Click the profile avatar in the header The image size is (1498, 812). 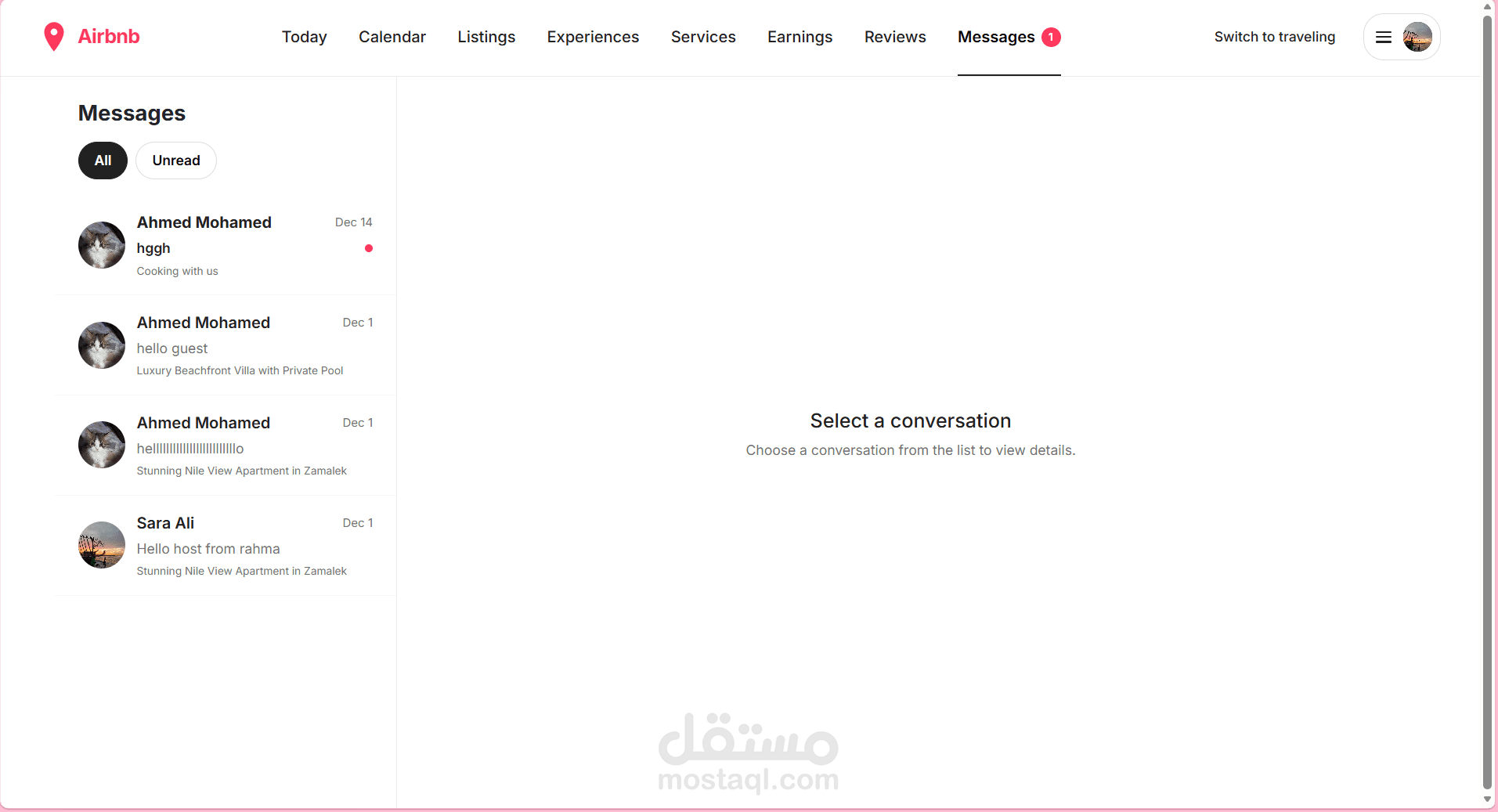1417,37
